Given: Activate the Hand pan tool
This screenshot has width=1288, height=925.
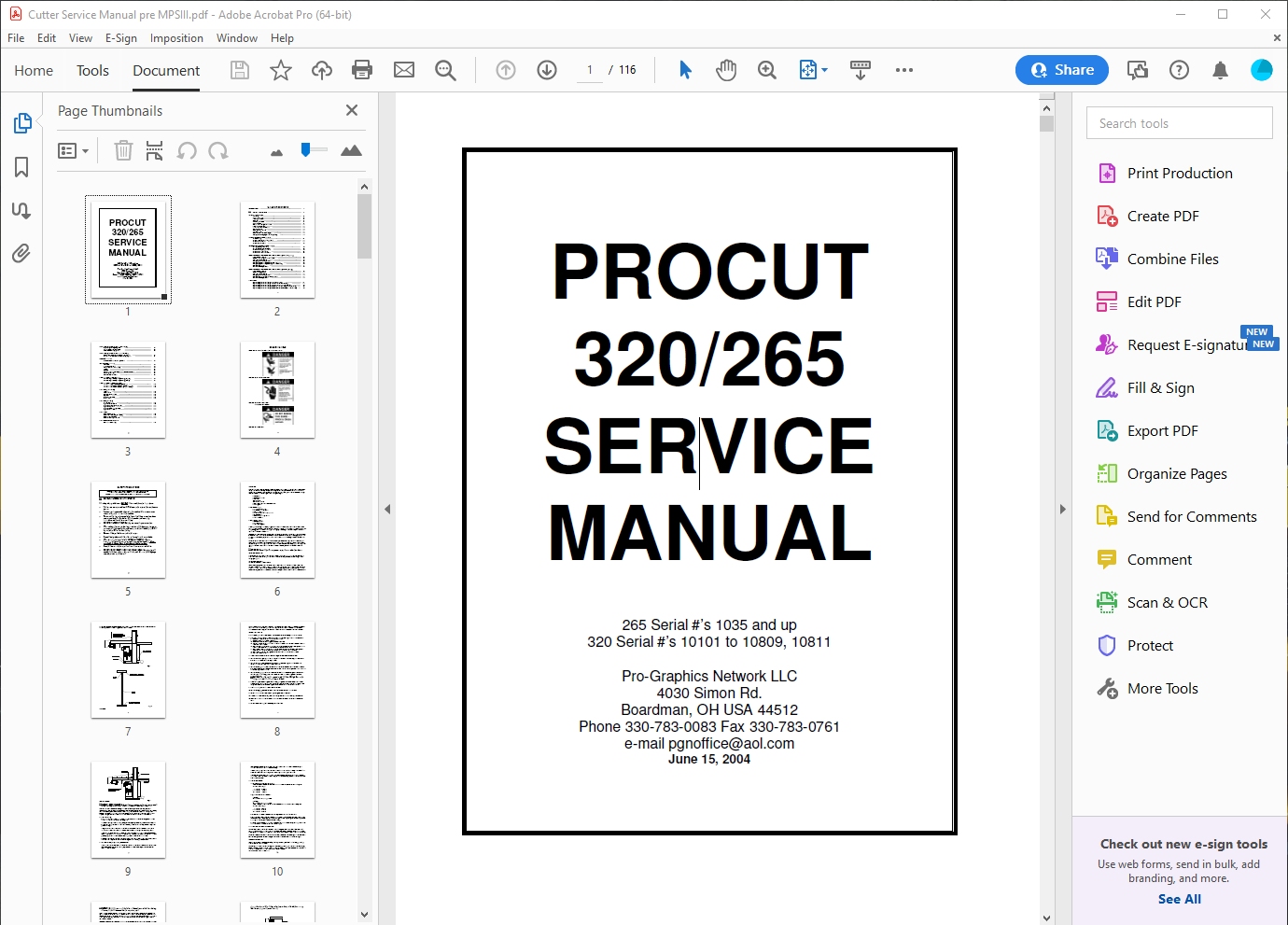Looking at the screenshot, I should tap(726, 70).
